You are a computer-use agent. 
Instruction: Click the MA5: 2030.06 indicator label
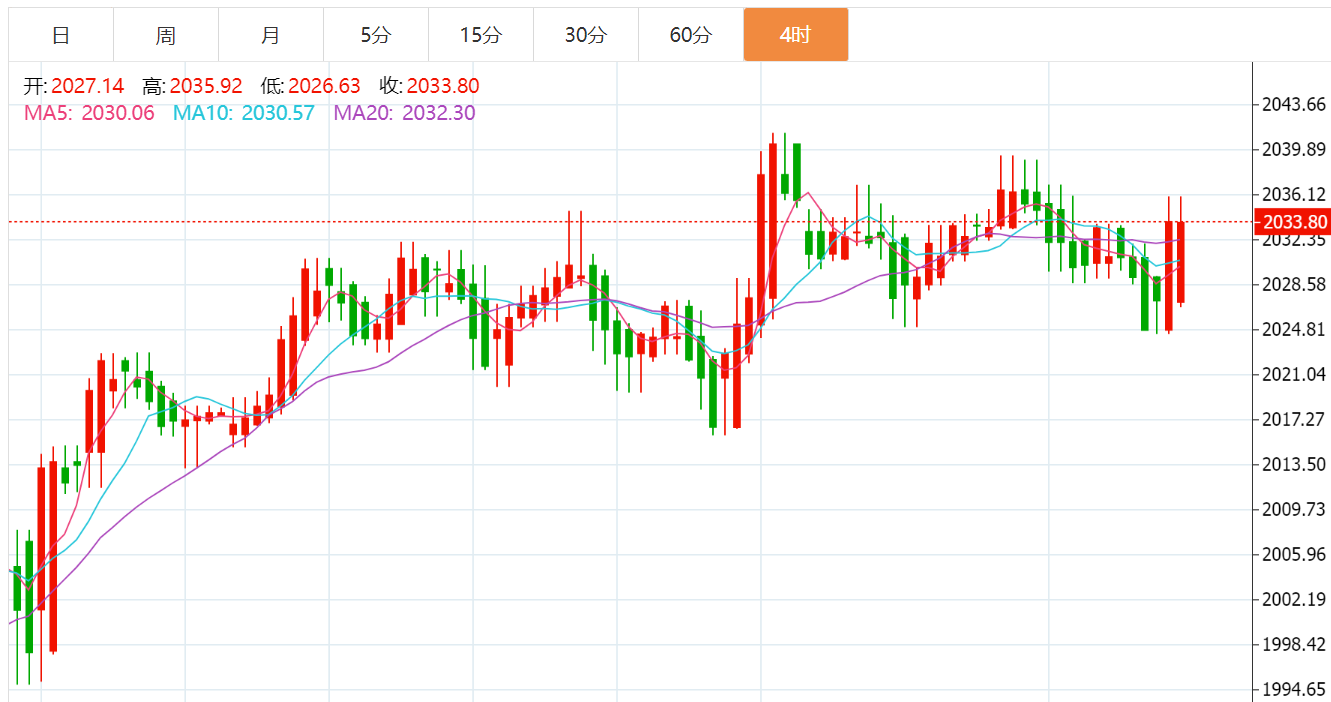[x=89, y=113]
